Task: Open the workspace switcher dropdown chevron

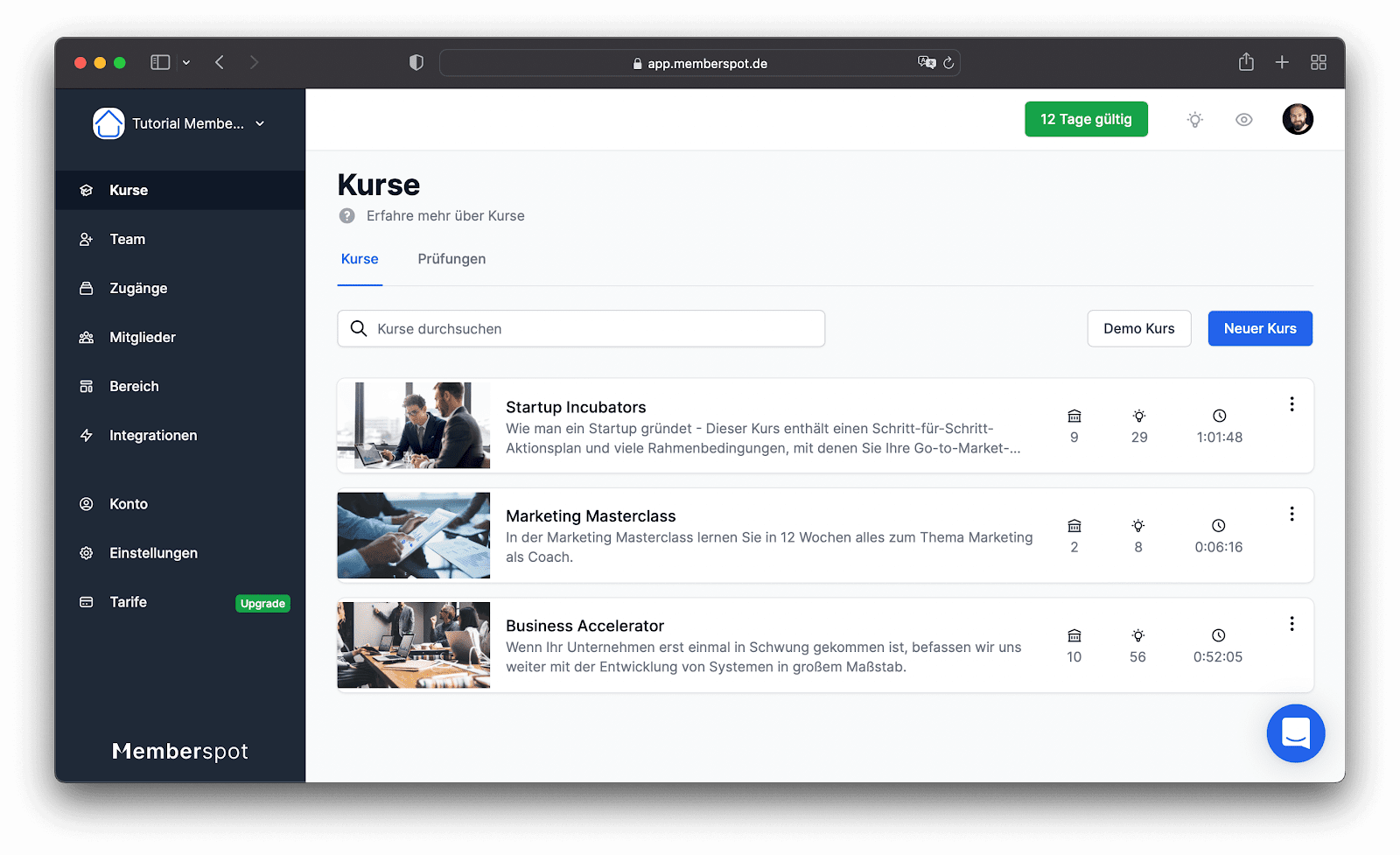Action: [260, 124]
